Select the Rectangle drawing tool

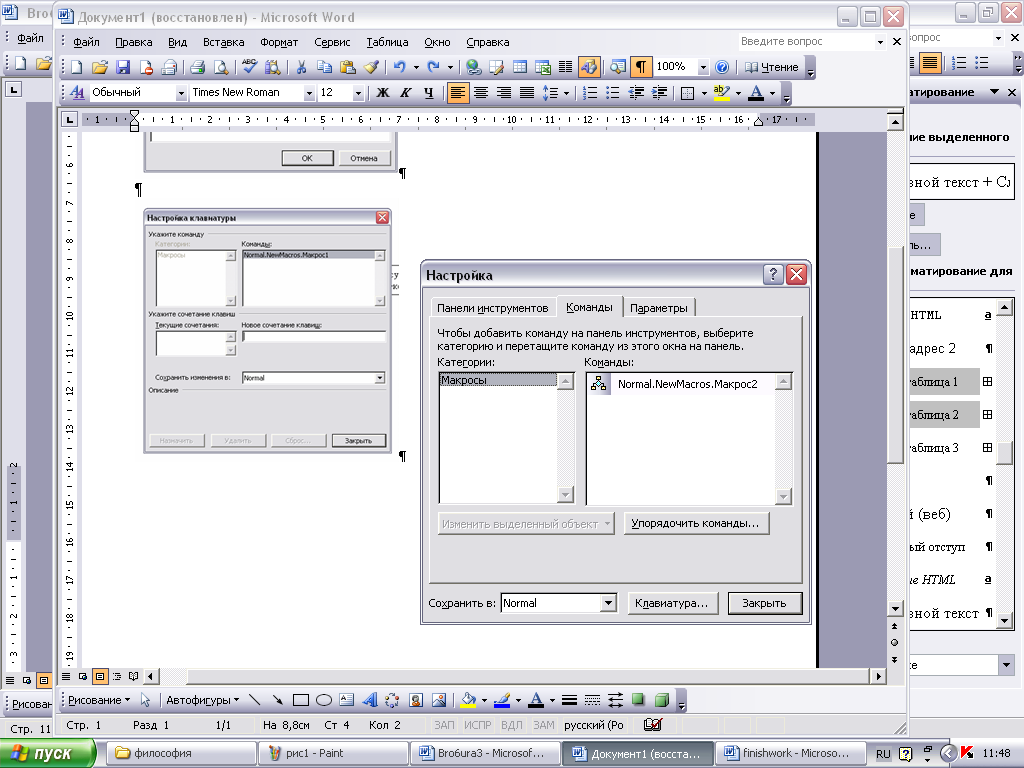(300, 700)
